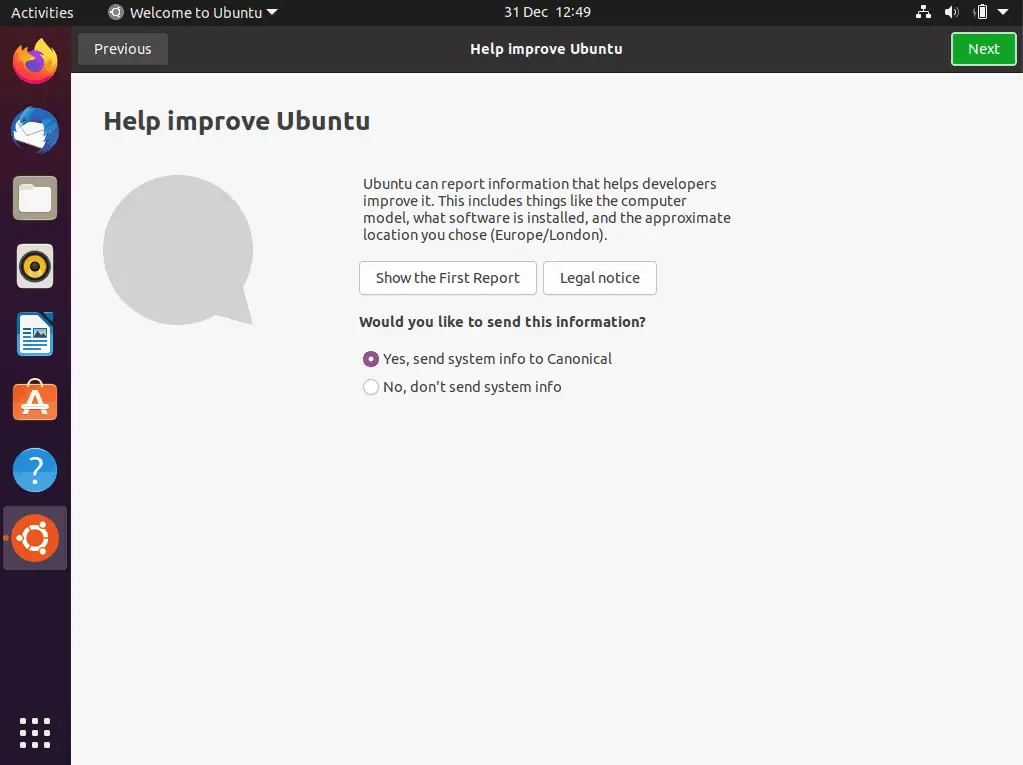Image resolution: width=1023 pixels, height=765 pixels.
Task: Open the Welcome to Ubuntu app menu
Action: [x=193, y=12]
